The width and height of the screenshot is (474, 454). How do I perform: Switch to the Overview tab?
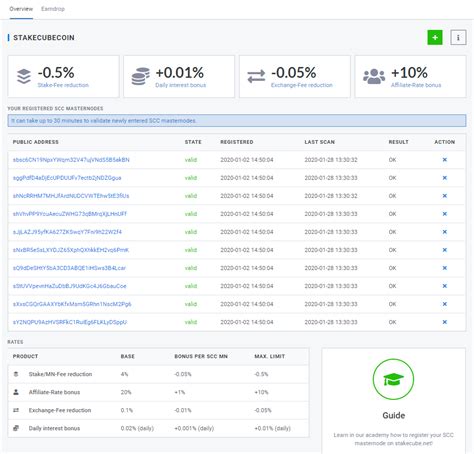[x=21, y=9]
